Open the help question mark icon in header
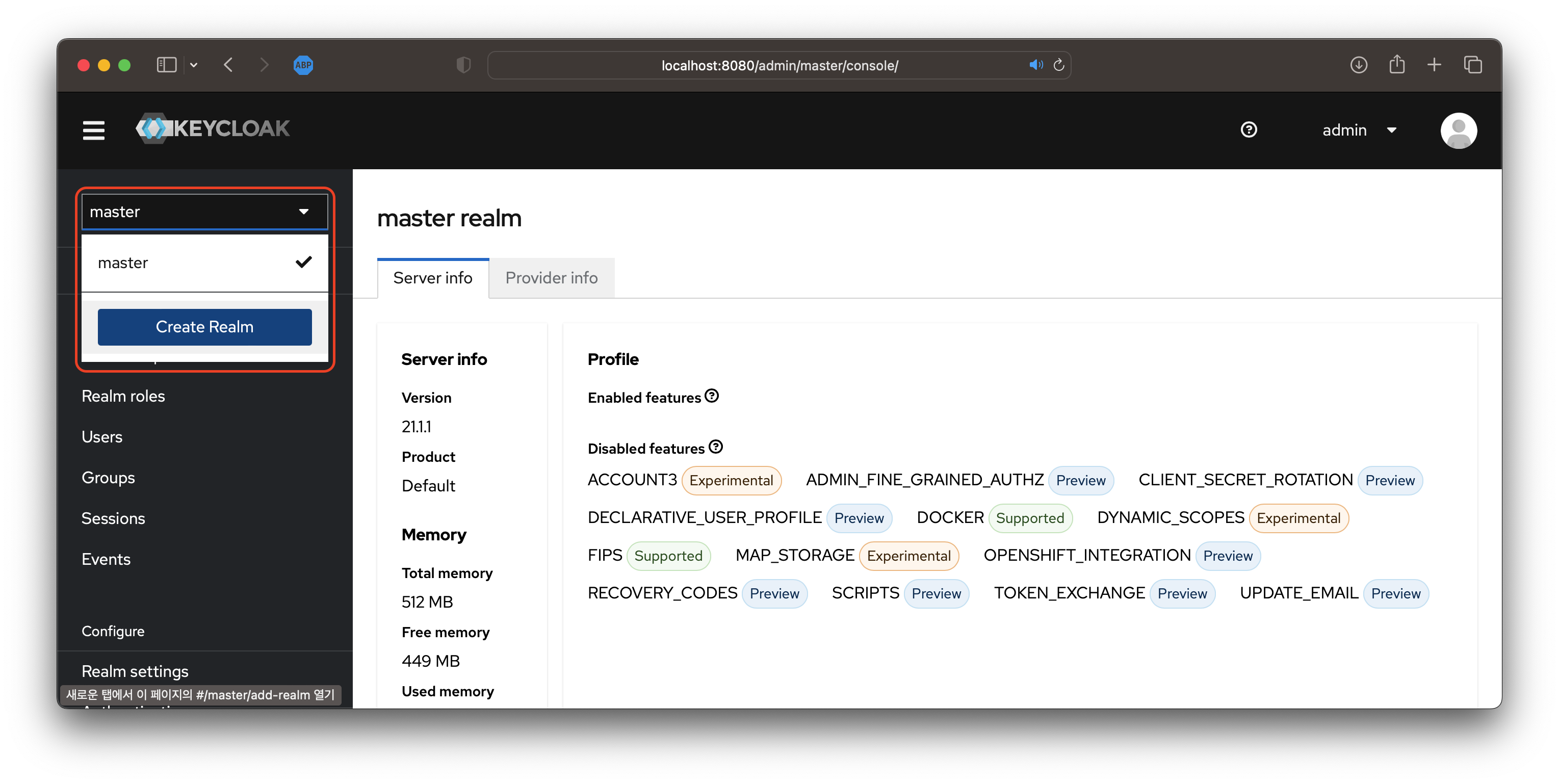1559x784 pixels. coord(1248,129)
